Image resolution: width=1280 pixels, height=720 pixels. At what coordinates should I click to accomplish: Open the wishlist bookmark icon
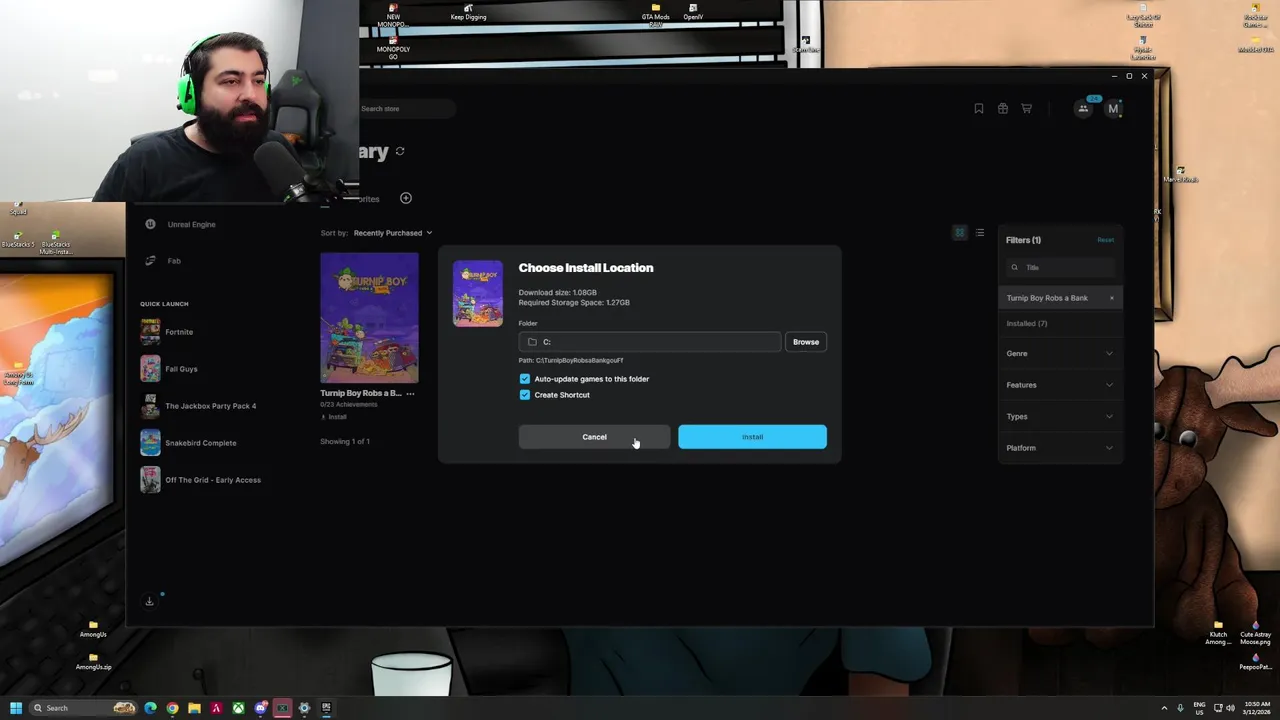tap(979, 109)
